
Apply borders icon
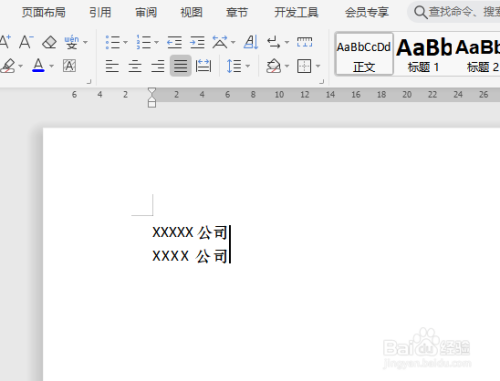[304, 66]
